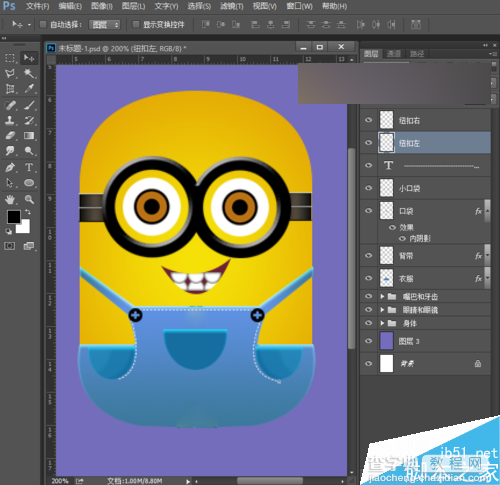Select the History Brush tool
This screenshot has width=500, height=485.
pos(29,120)
